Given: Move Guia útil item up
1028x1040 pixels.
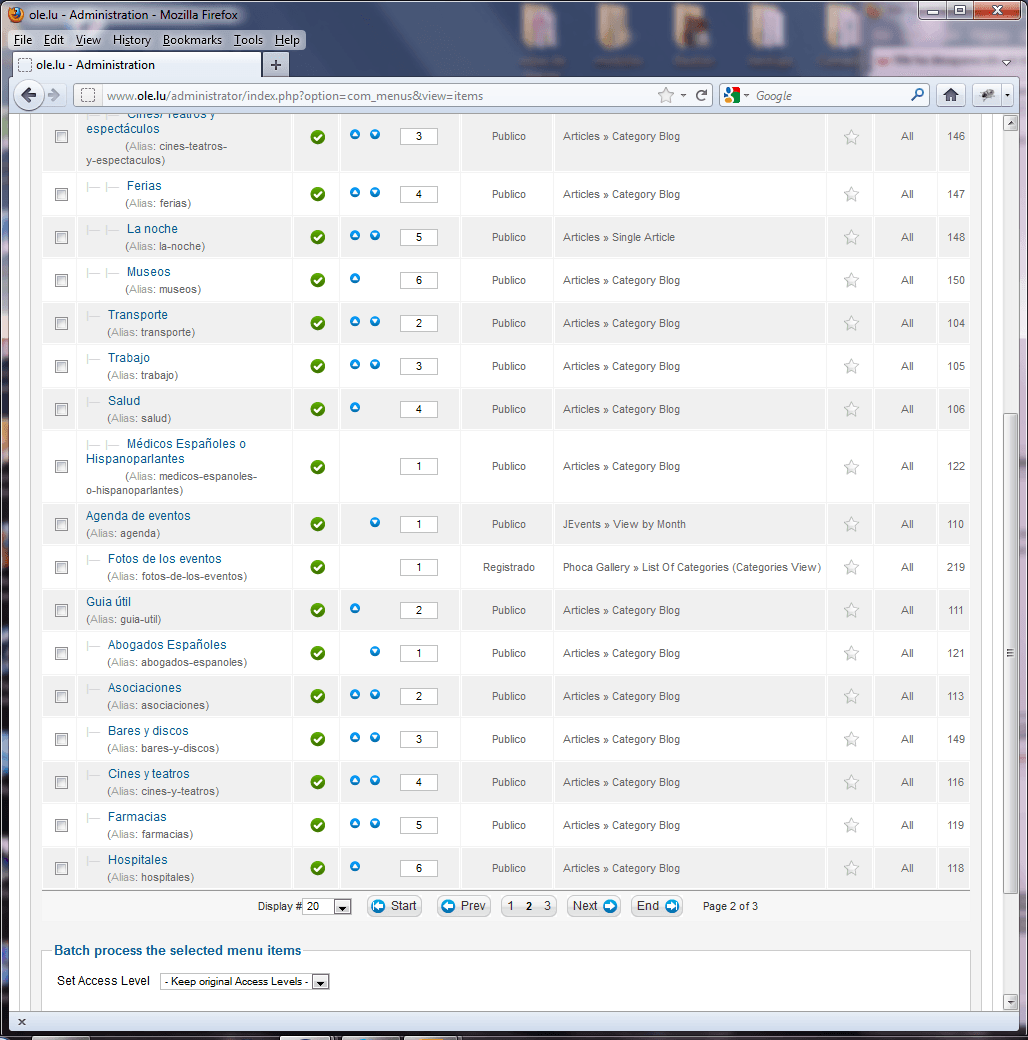Looking at the screenshot, I should click(355, 608).
